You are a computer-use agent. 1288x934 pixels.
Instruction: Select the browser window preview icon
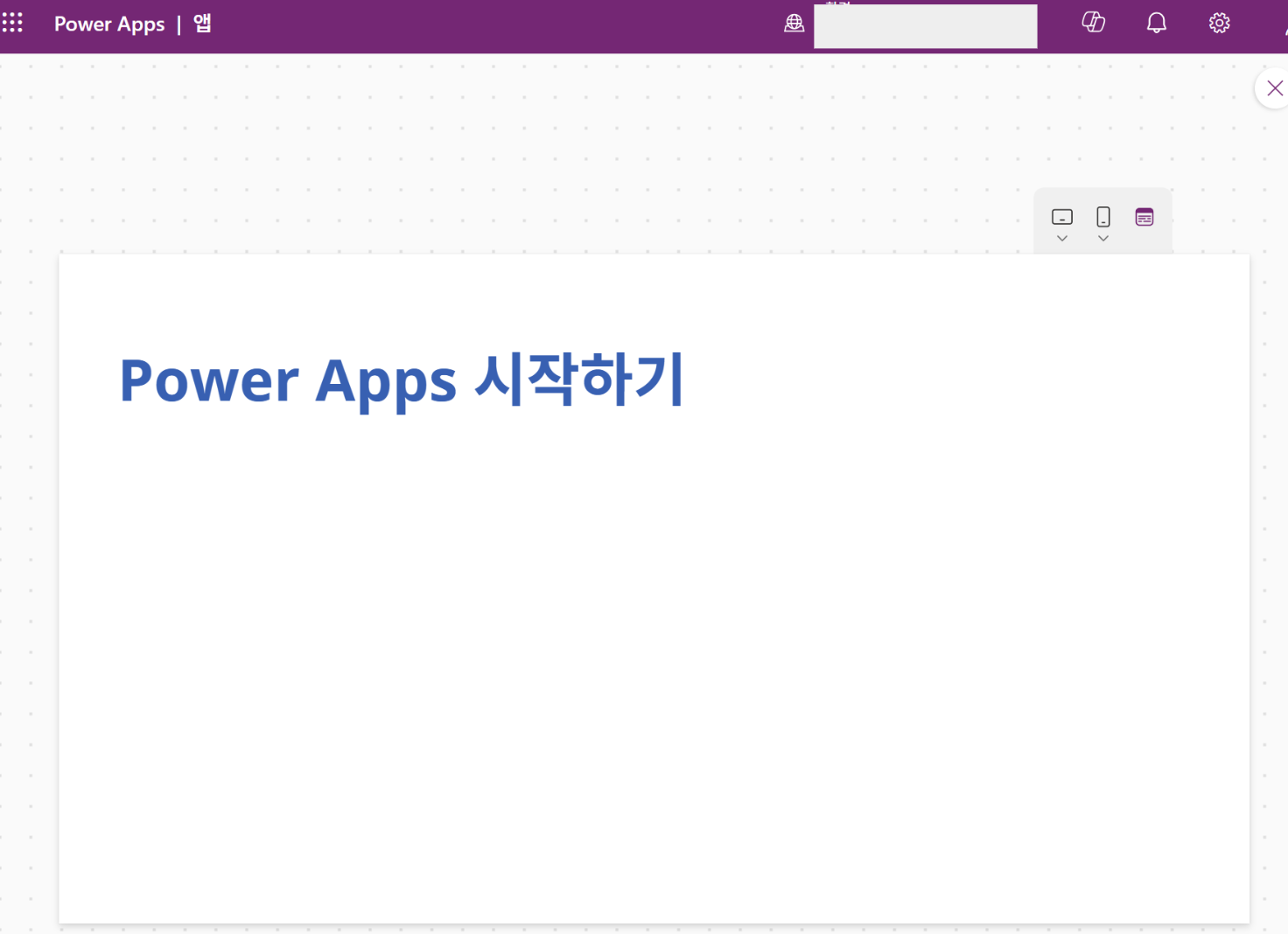point(1144,217)
